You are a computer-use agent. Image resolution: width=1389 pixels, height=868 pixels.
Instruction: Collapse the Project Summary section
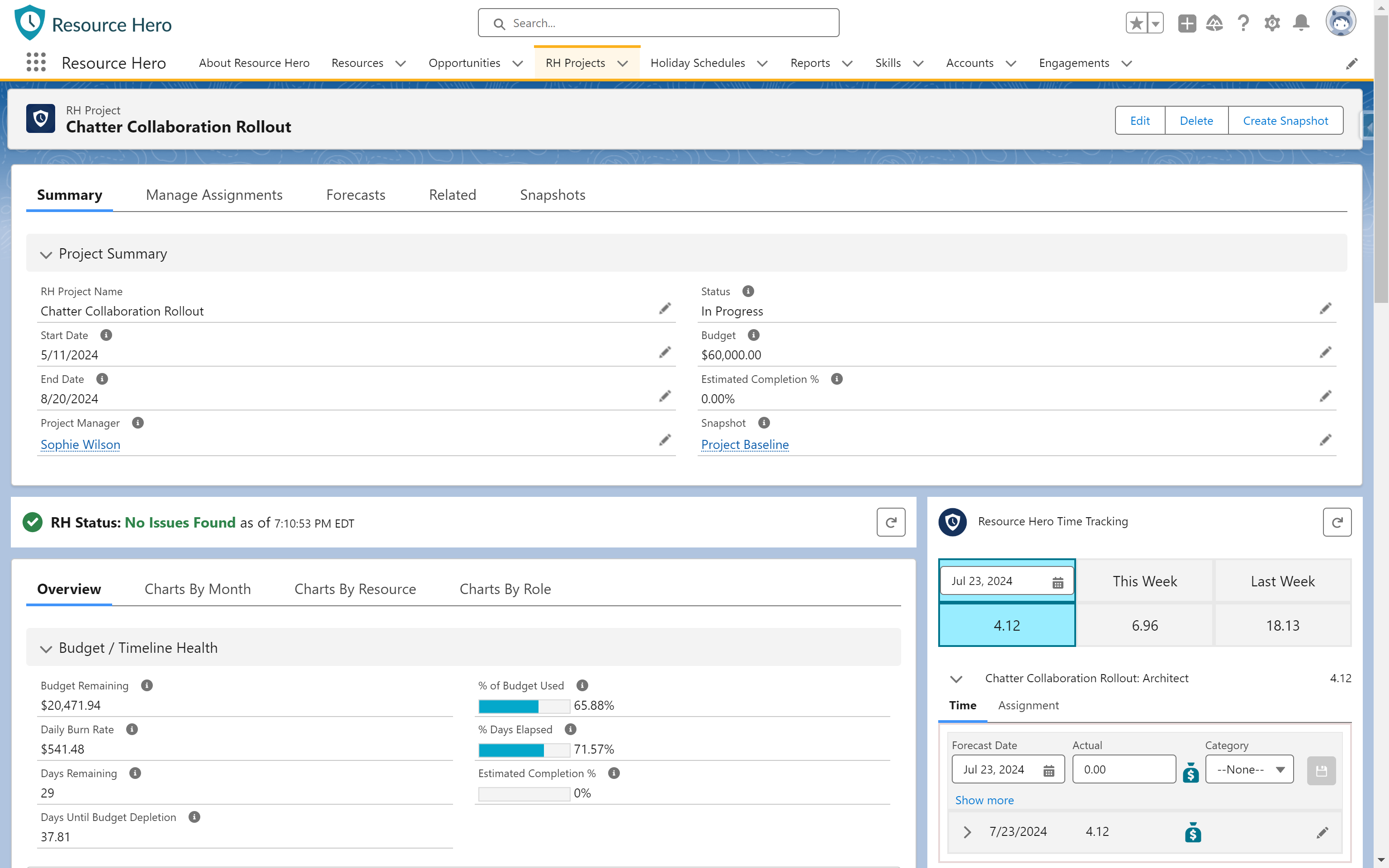pos(46,255)
